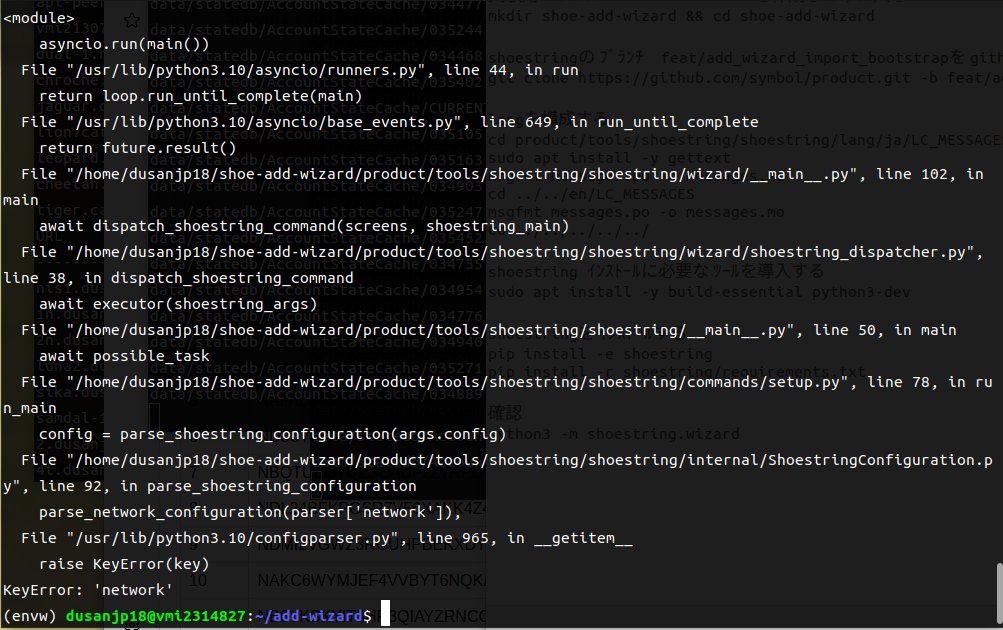Click "msgfmt messages.po -o messages.mo" in background notes
The width and height of the screenshot is (1003, 630).
pyautogui.click(x=636, y=212)
